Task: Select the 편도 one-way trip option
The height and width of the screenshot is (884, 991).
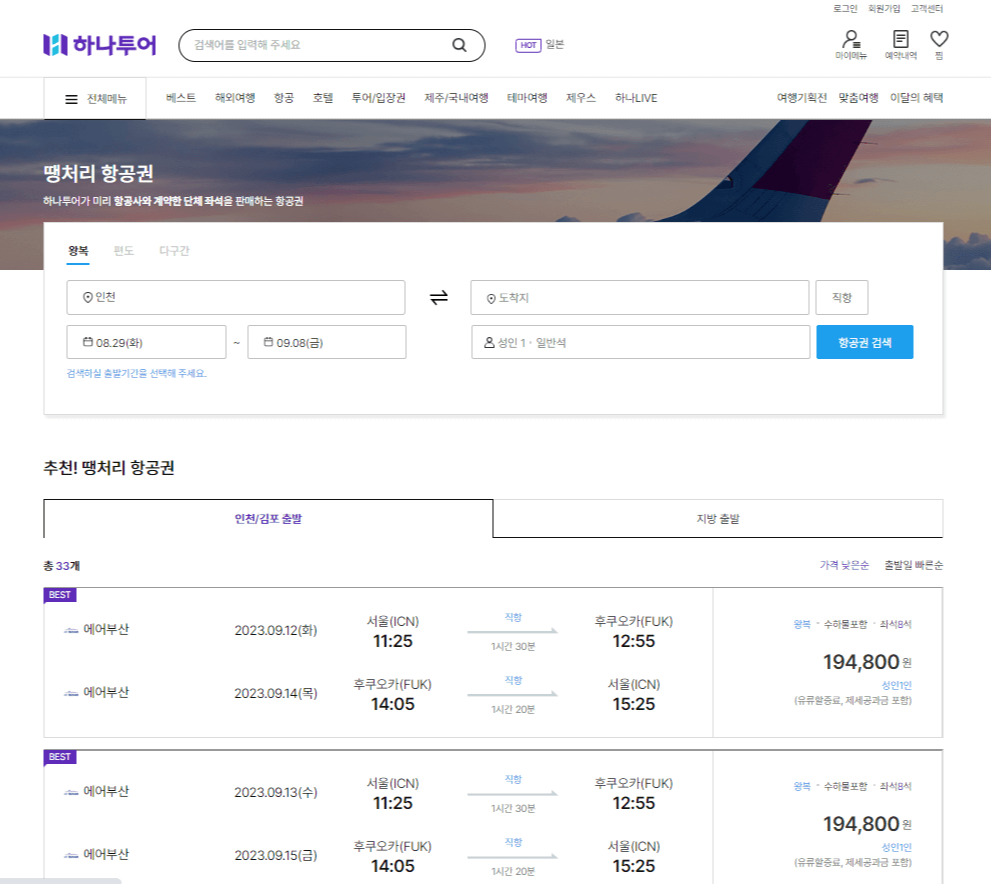Action: coord(123,251)
